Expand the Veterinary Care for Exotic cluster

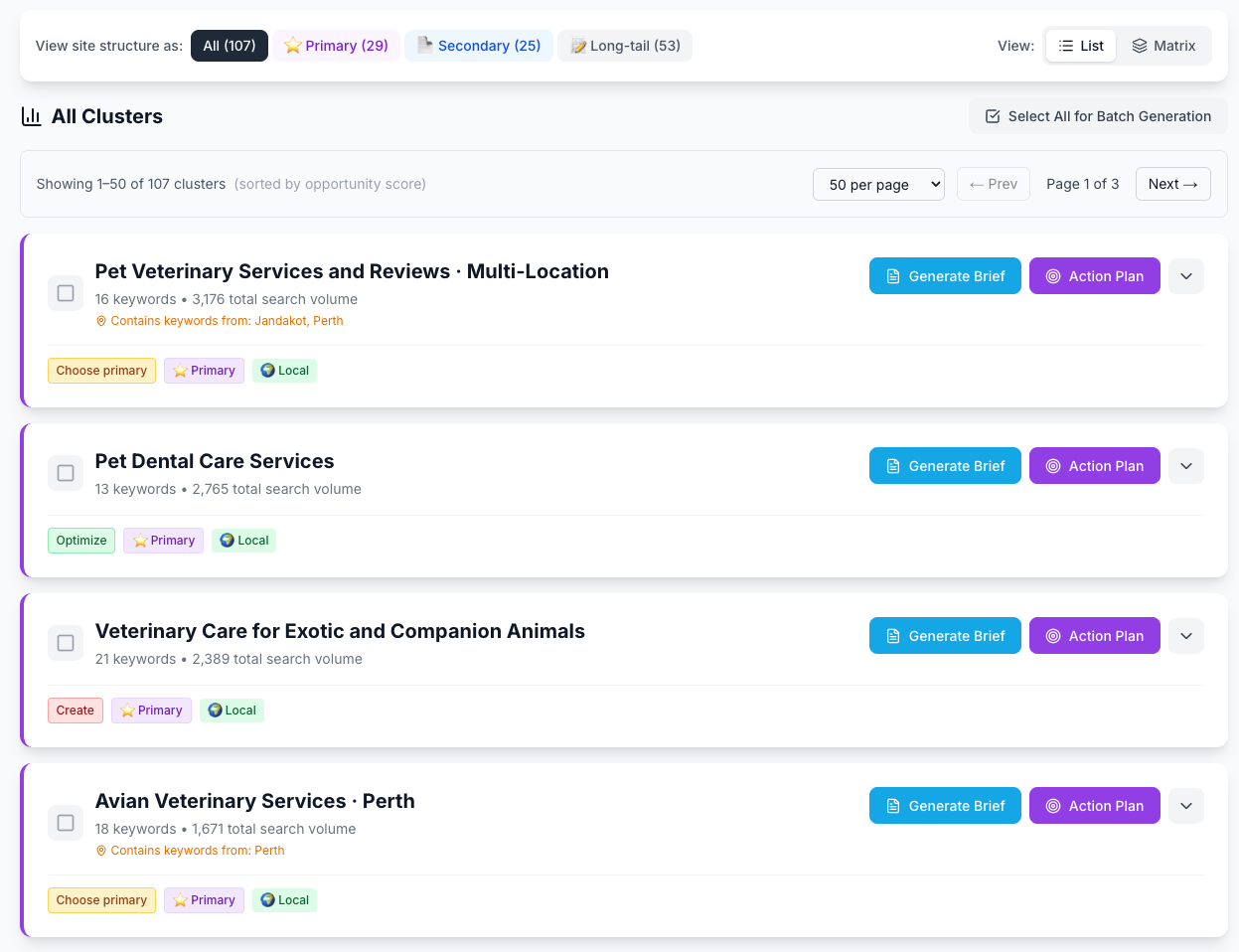click(x=1186, y=636)
